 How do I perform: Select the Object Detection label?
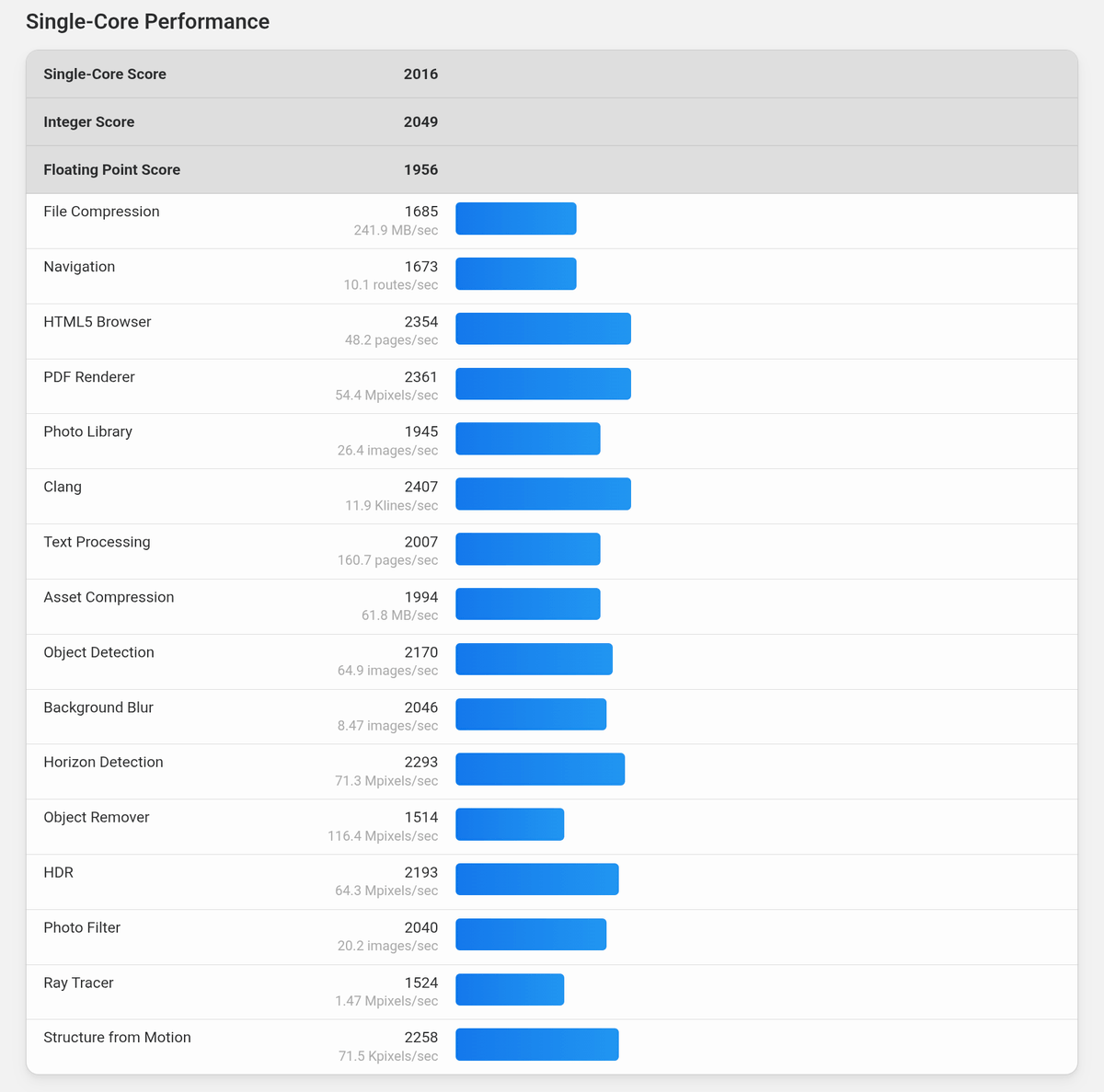98,652
